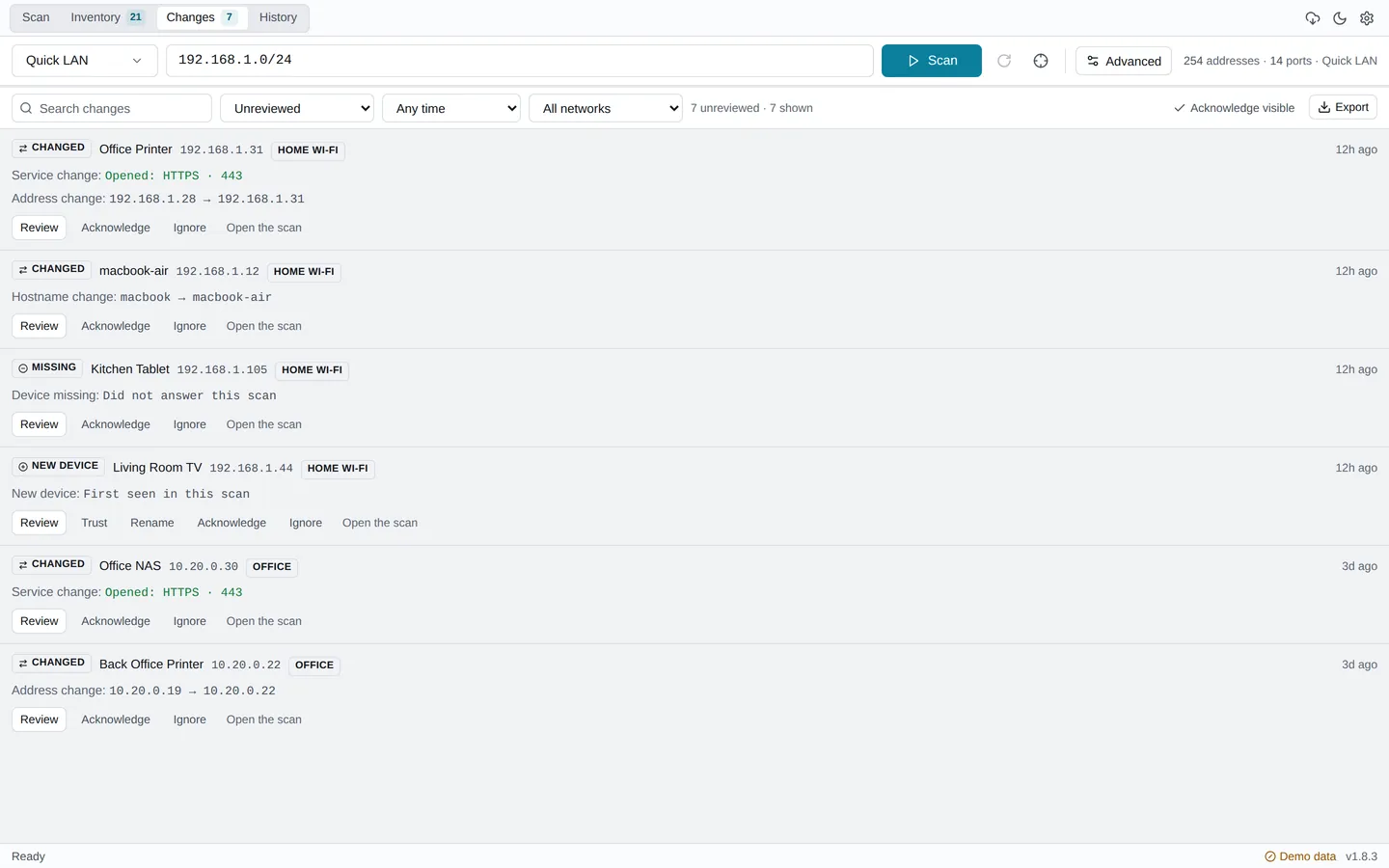
Task: Open the scan for Office NAS
Action: [264, 621]
